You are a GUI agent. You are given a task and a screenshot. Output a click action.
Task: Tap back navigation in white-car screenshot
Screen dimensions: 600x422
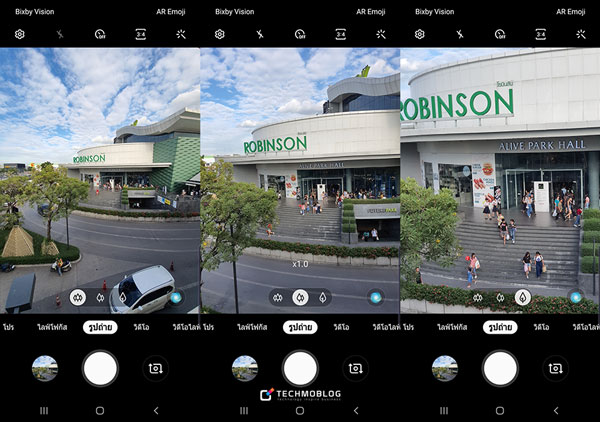(x=156, y=411)
